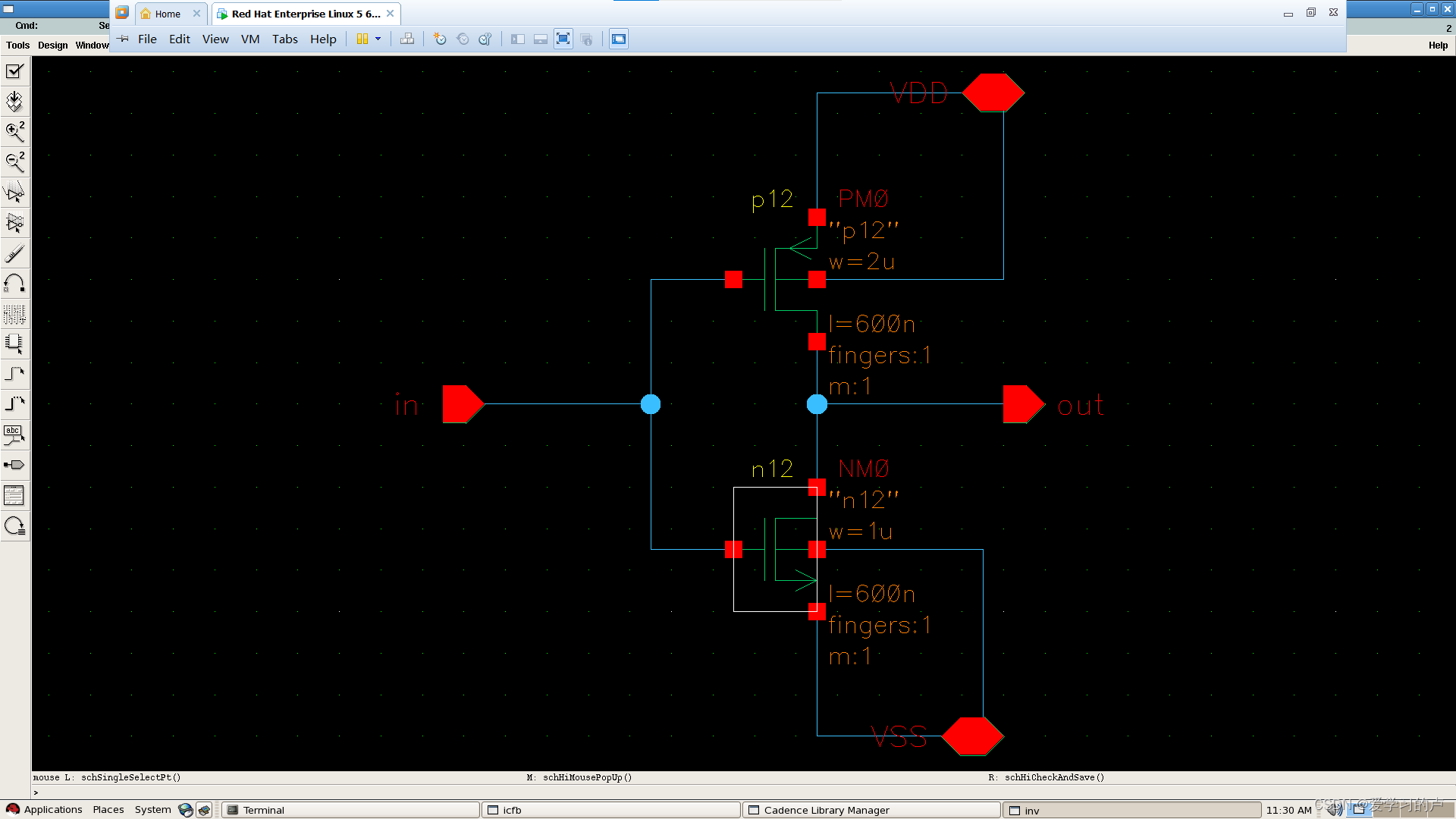Switch to the Home tab

[167, 14]
